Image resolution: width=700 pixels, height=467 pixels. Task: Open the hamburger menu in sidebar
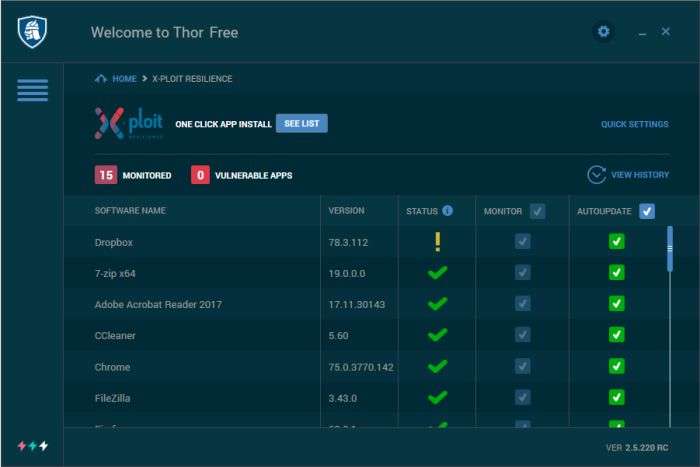pos(33,90)
